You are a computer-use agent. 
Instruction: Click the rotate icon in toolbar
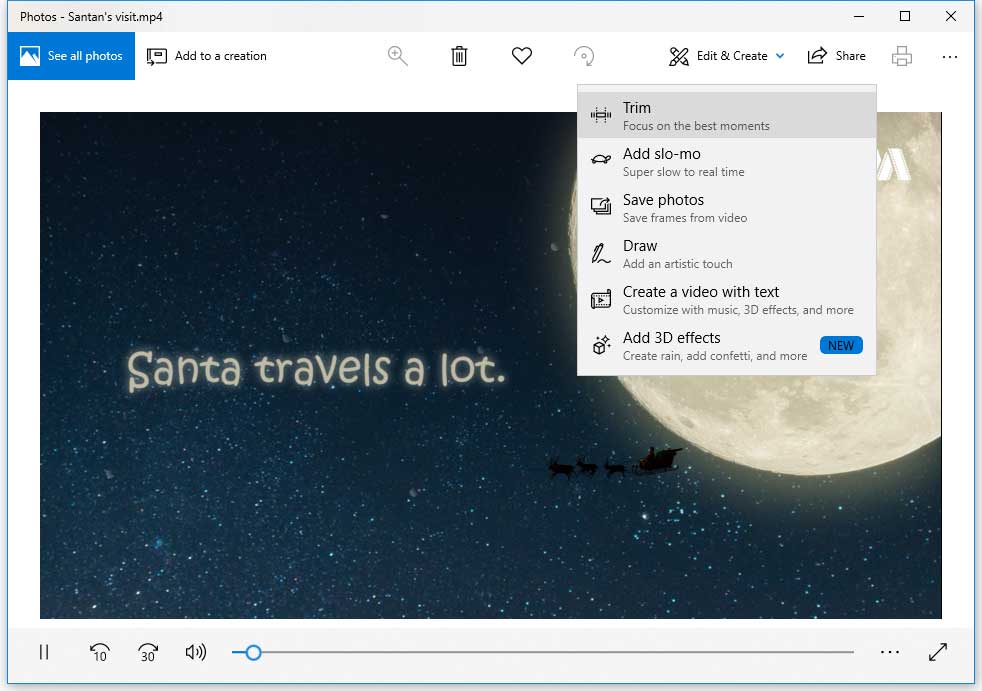(x=584, y=56)
